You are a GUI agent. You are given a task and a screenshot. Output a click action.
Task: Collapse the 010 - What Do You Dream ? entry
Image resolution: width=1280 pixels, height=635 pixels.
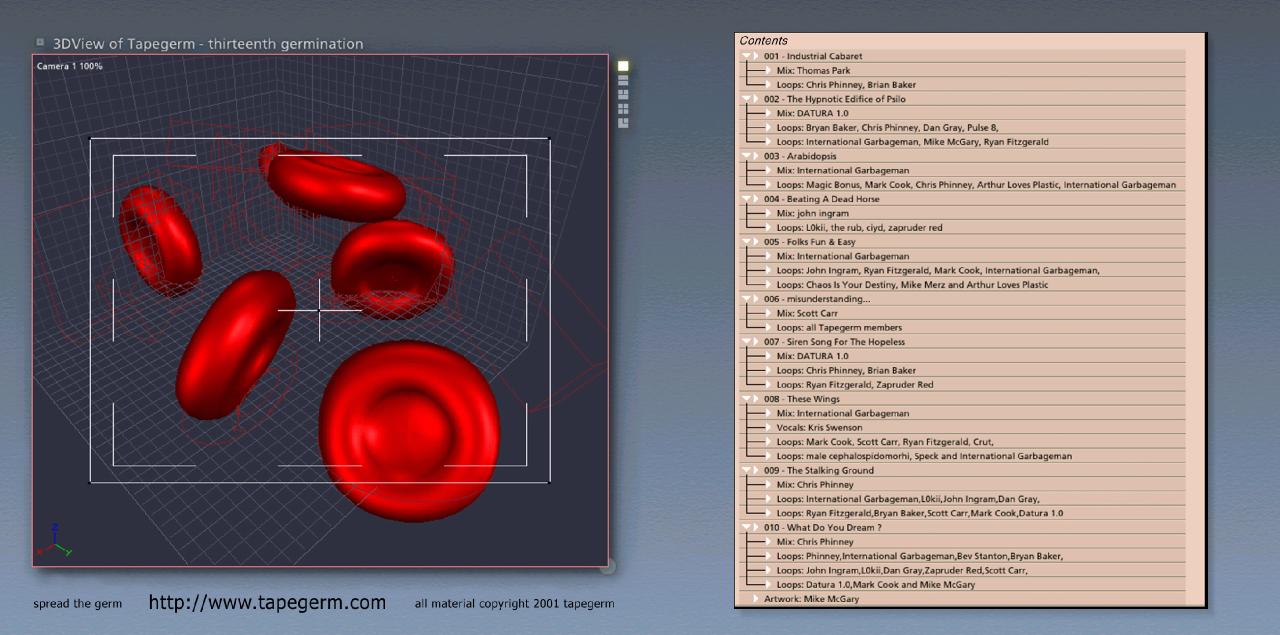tap(746, 528)
